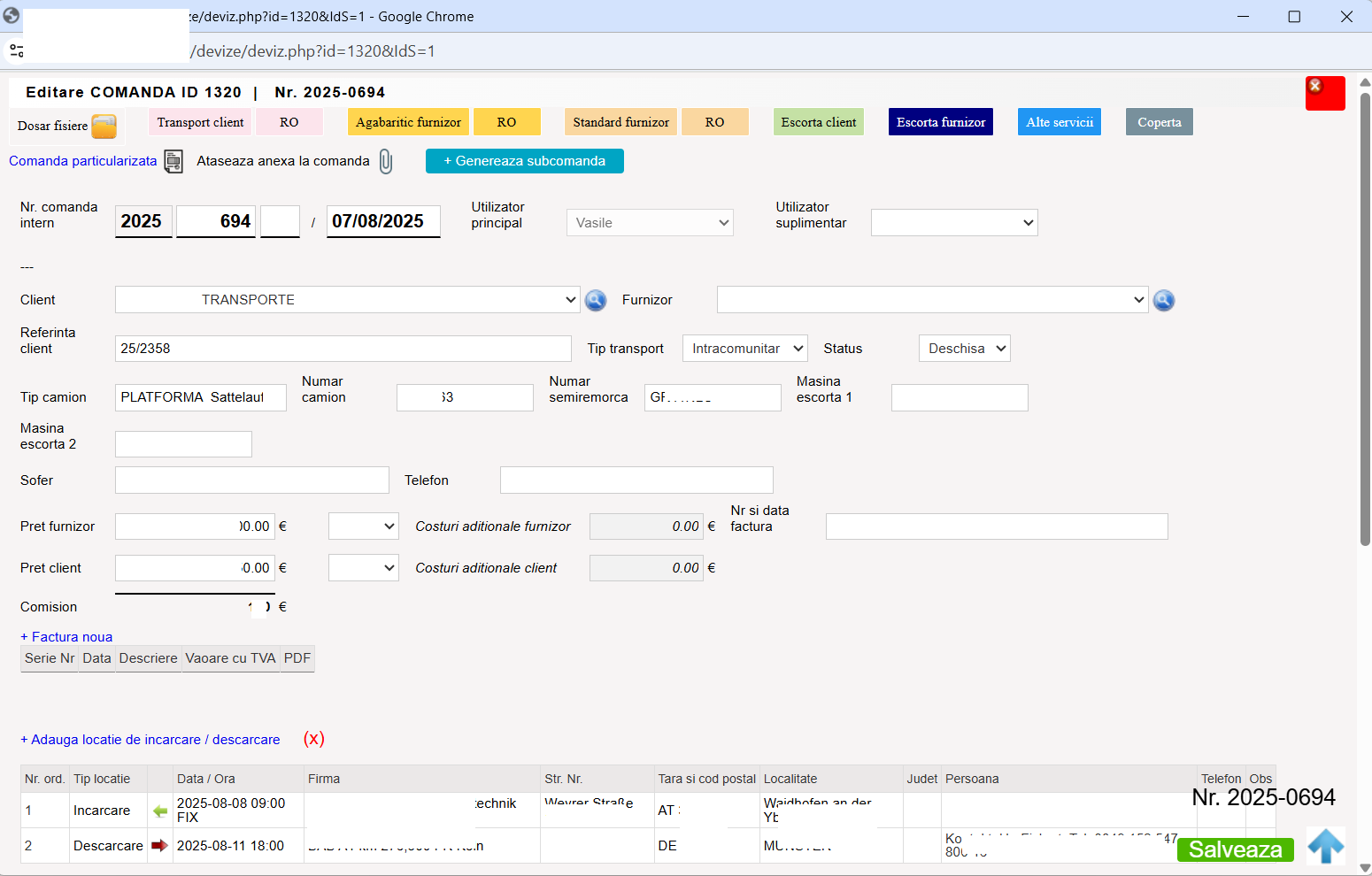Open the dropdown next to Pret client
Screen dimensions: 1372x876
click(x=364, y=568)
